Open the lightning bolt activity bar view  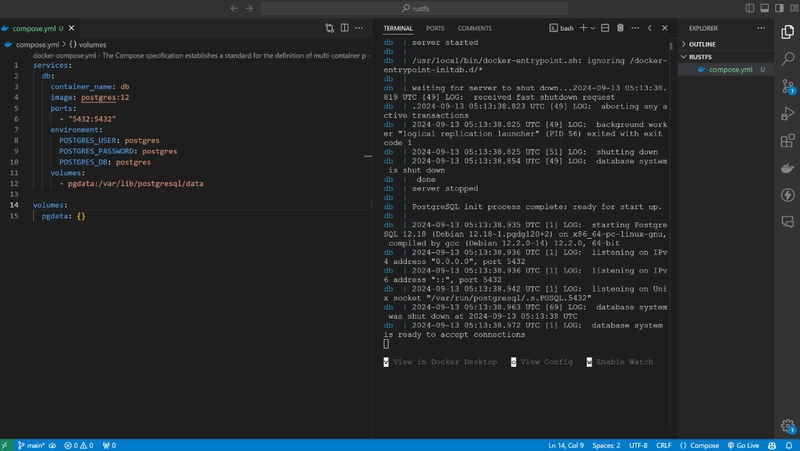click(787, 194)
